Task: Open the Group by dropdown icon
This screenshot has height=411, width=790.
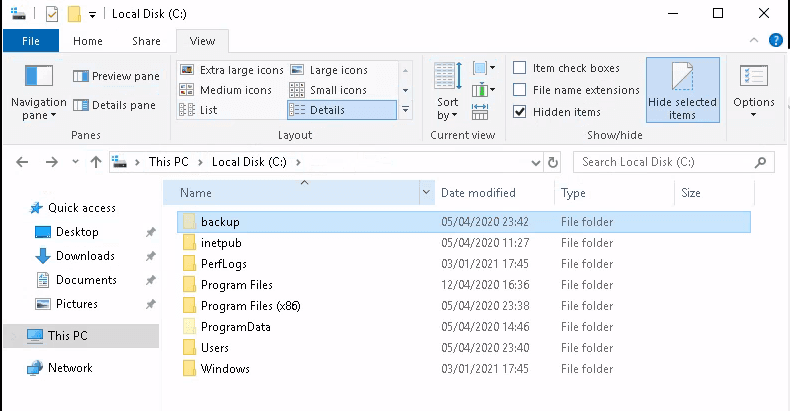Action: click(x=484, y=68)
